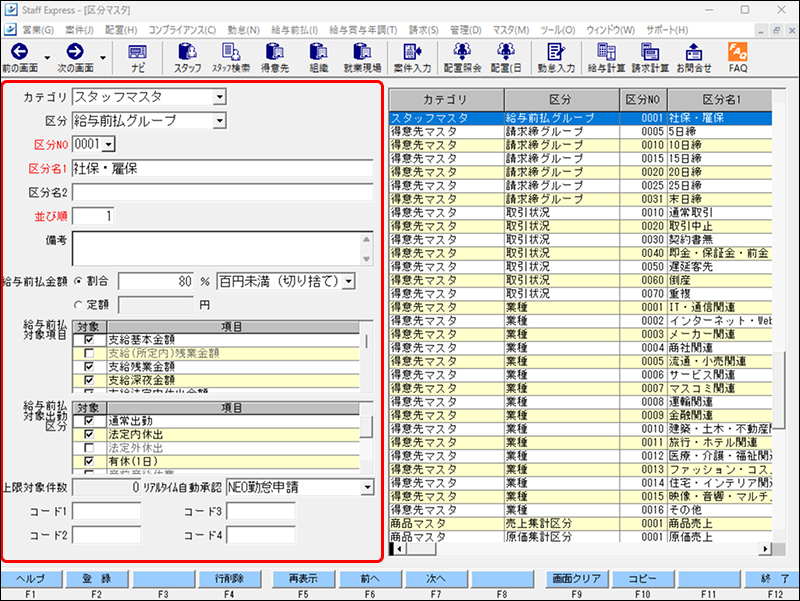Viewport: 800px width, 601px height.
Task: Expand the カテゴリ dropdown
Action: 219,96
